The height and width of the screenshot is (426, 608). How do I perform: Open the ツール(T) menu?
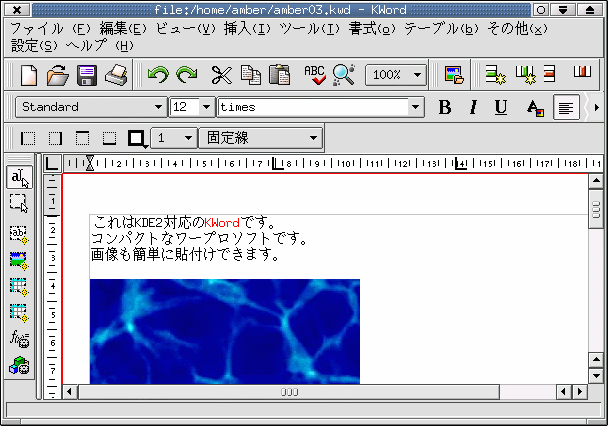click(309, 29)
